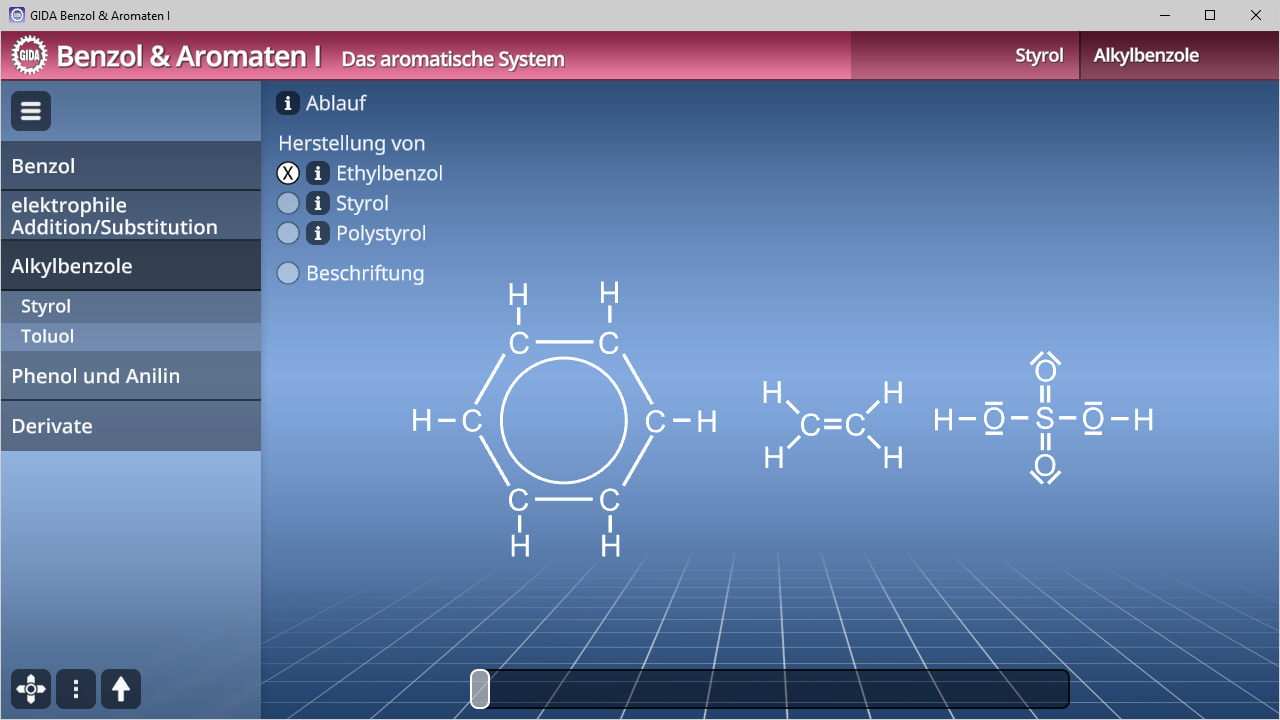Expand the Derivate chapter
This screenshot has width=1280, height=720.
131,426
